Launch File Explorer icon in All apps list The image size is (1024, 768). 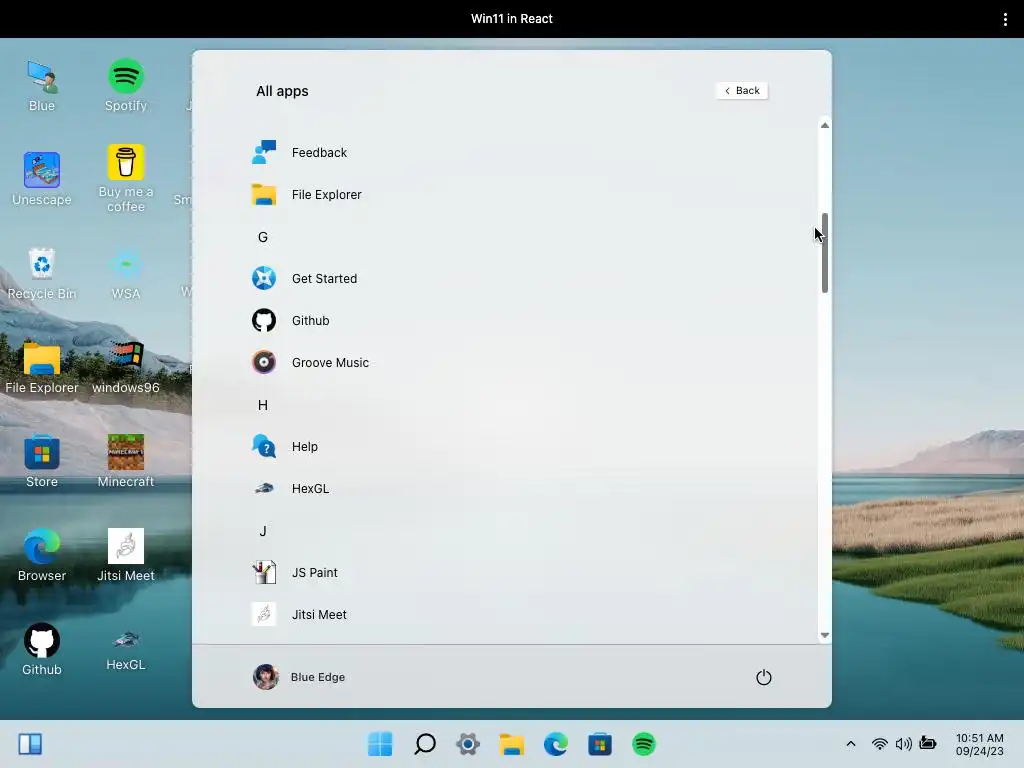(x=264, y=195)
